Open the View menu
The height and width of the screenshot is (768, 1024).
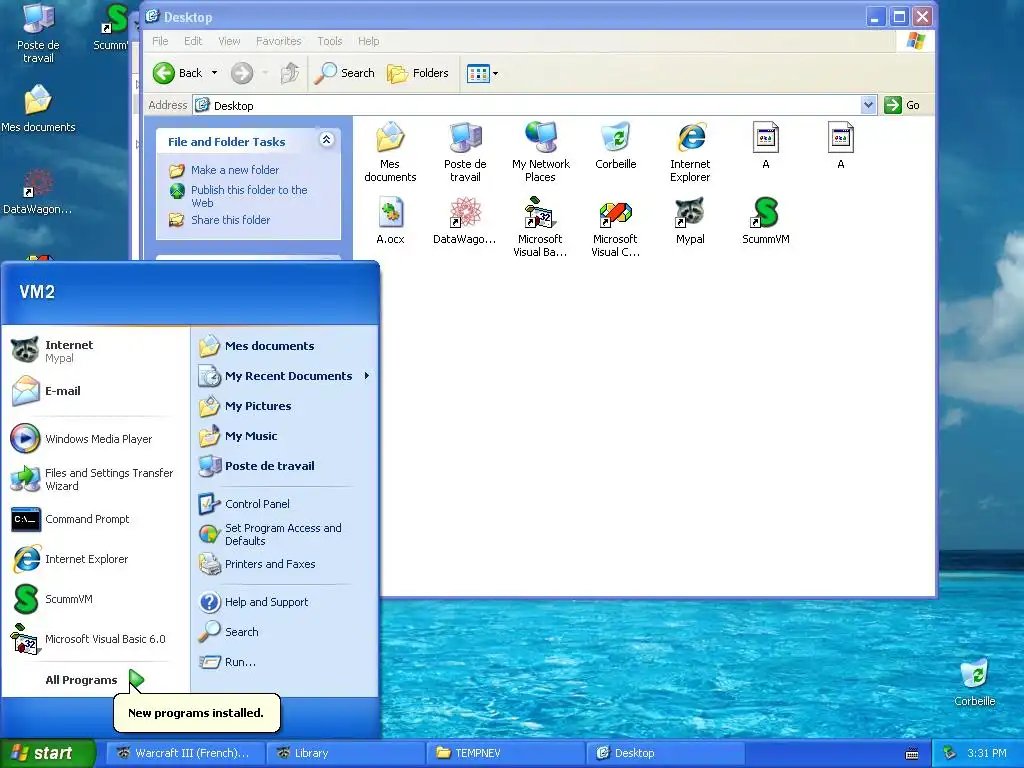click(x=229, y=41)
